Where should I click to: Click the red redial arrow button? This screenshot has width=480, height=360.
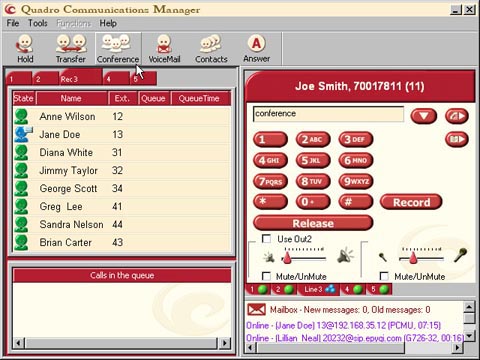(x=457, y=116)
